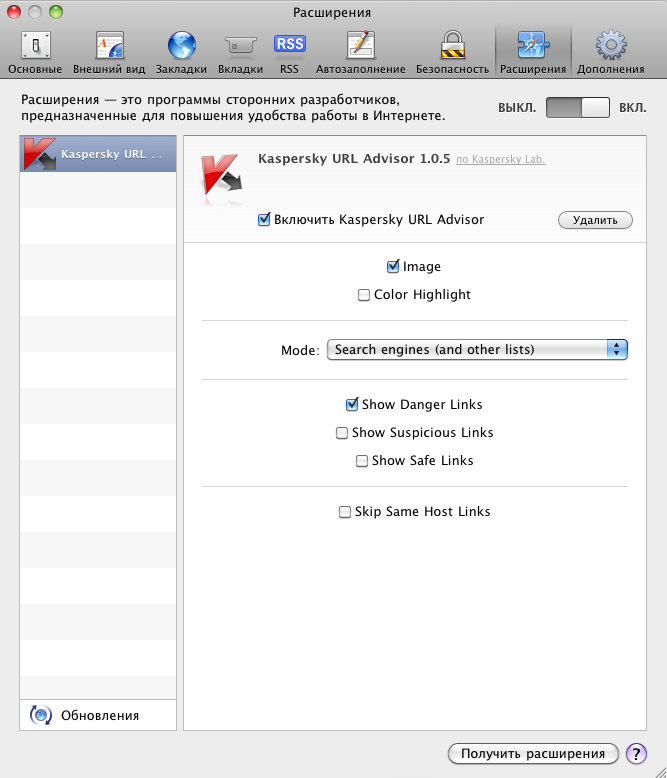
Task: Click the large Kaspersky logo in details pane
Action: pyautogui.click(x=221, y=174)
